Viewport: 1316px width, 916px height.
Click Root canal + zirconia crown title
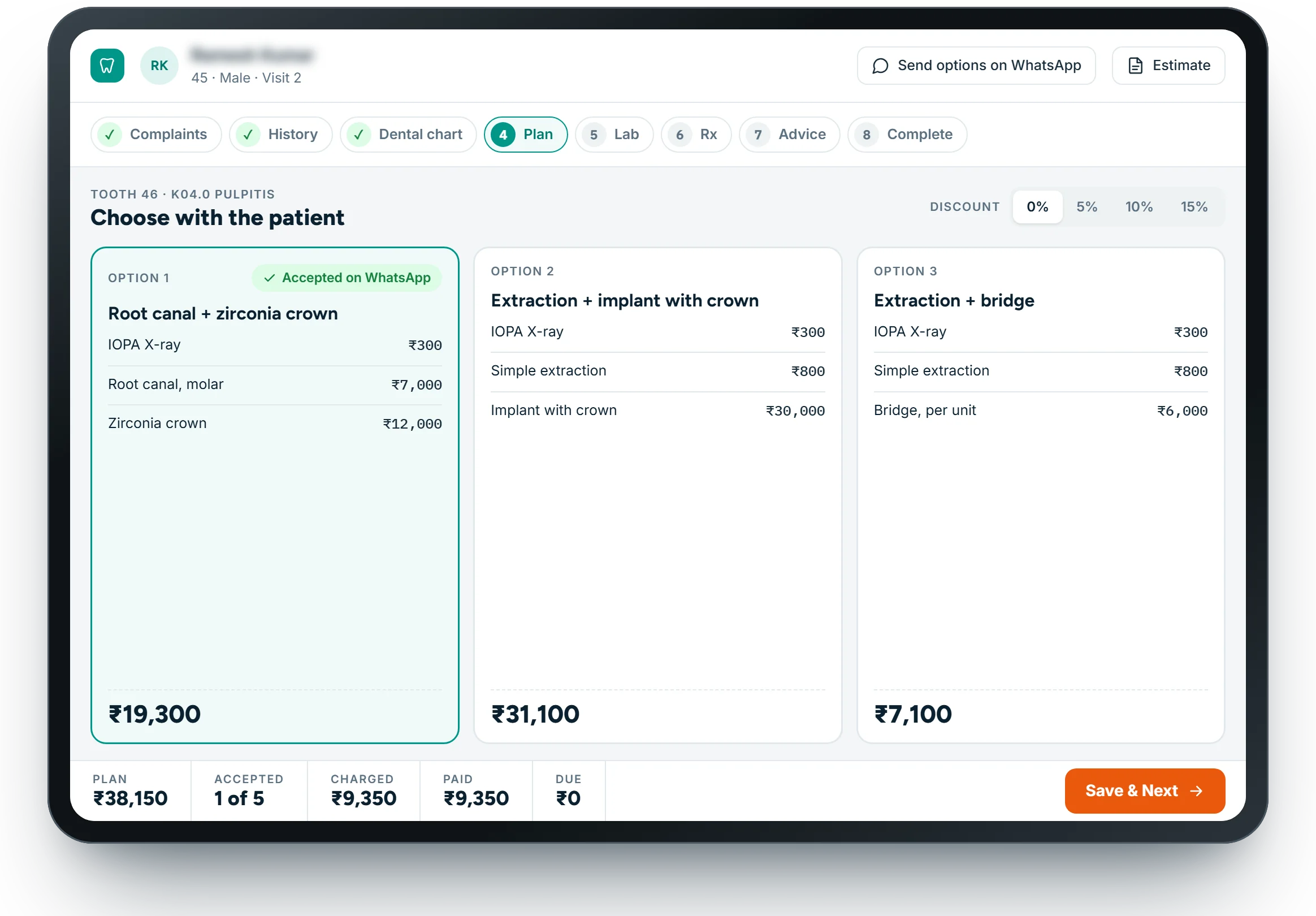pyautogui.click(x=223, y=314)
